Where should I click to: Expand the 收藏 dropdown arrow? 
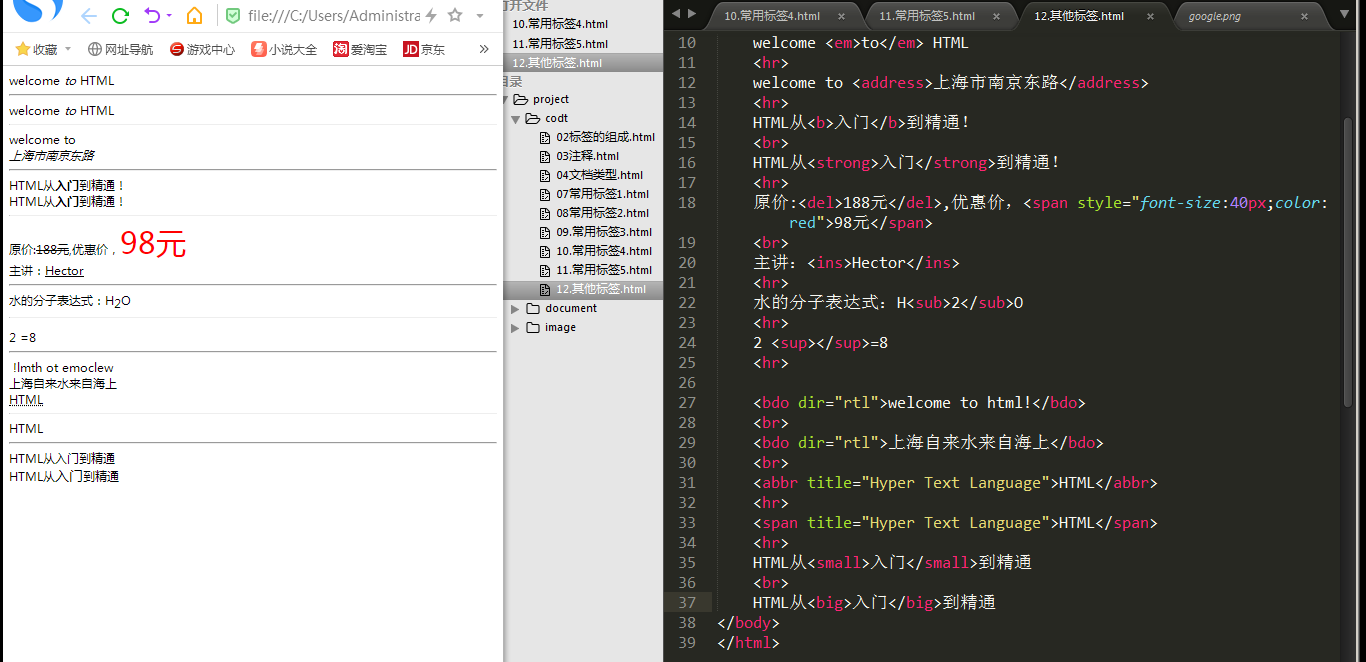(68, 49)
